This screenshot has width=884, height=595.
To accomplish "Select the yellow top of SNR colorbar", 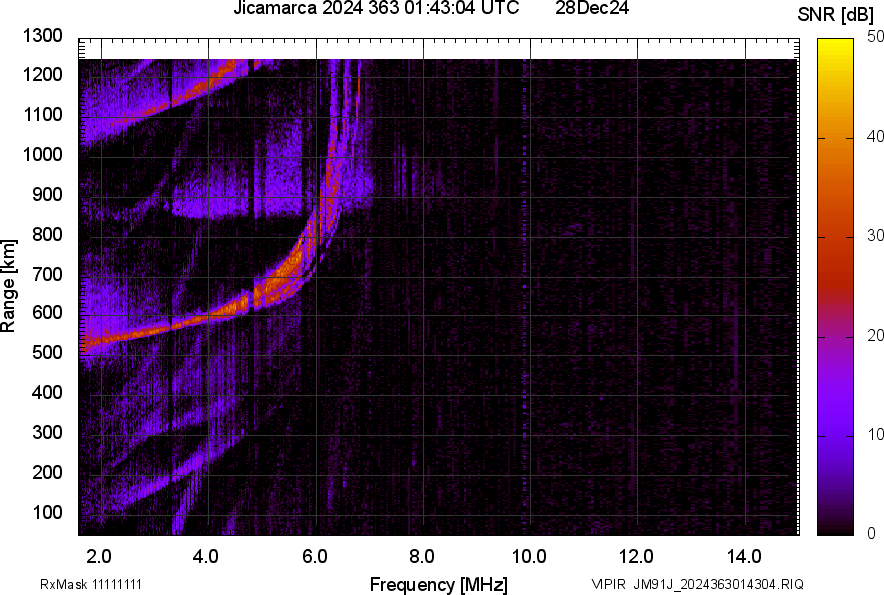I will pos(836,45).
